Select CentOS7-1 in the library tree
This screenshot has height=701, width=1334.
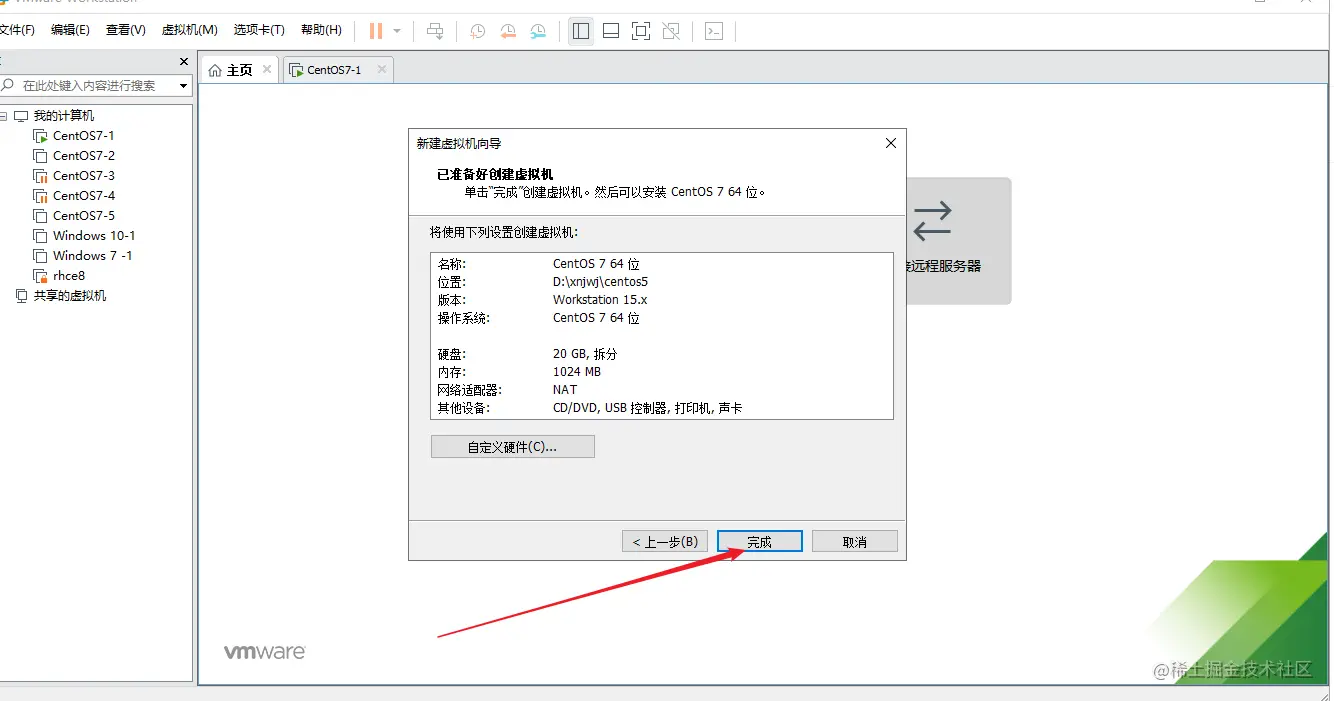(84, 136)
